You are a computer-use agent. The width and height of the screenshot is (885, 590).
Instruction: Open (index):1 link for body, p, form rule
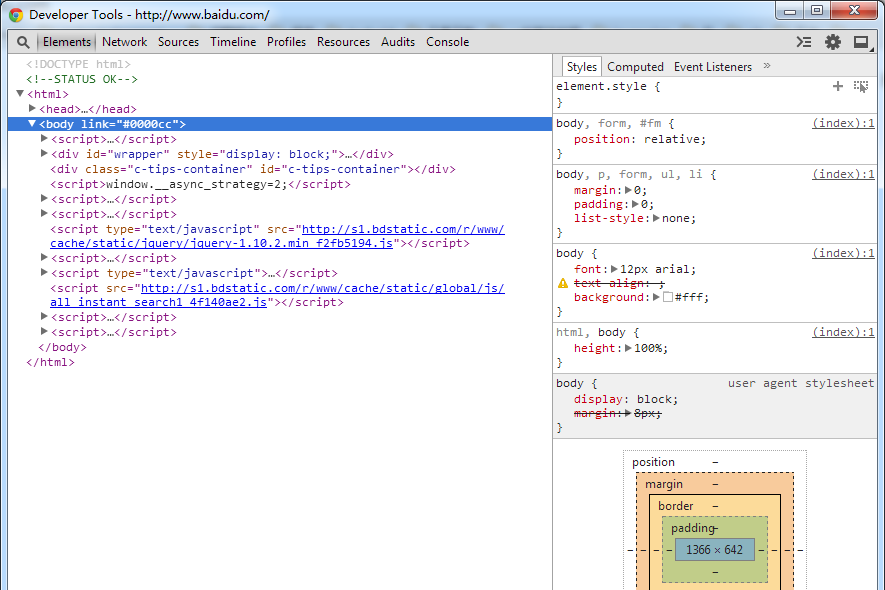(843, 174)
